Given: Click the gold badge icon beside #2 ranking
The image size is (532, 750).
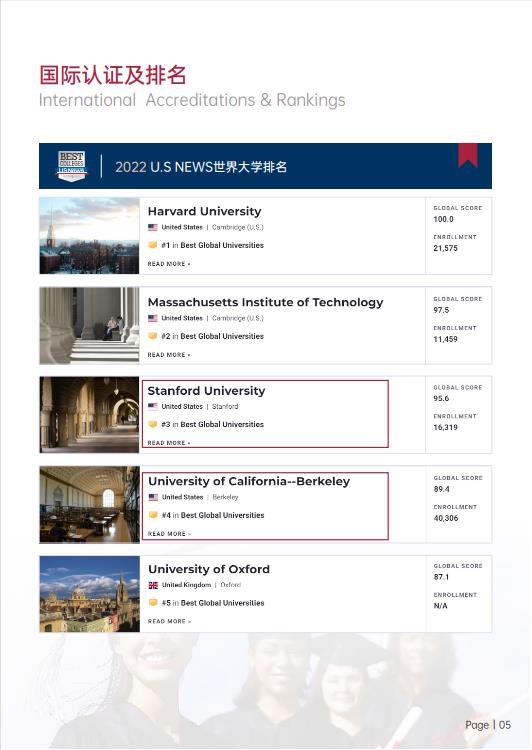Looking at the screenshot, I should click(x=153, y=336).
